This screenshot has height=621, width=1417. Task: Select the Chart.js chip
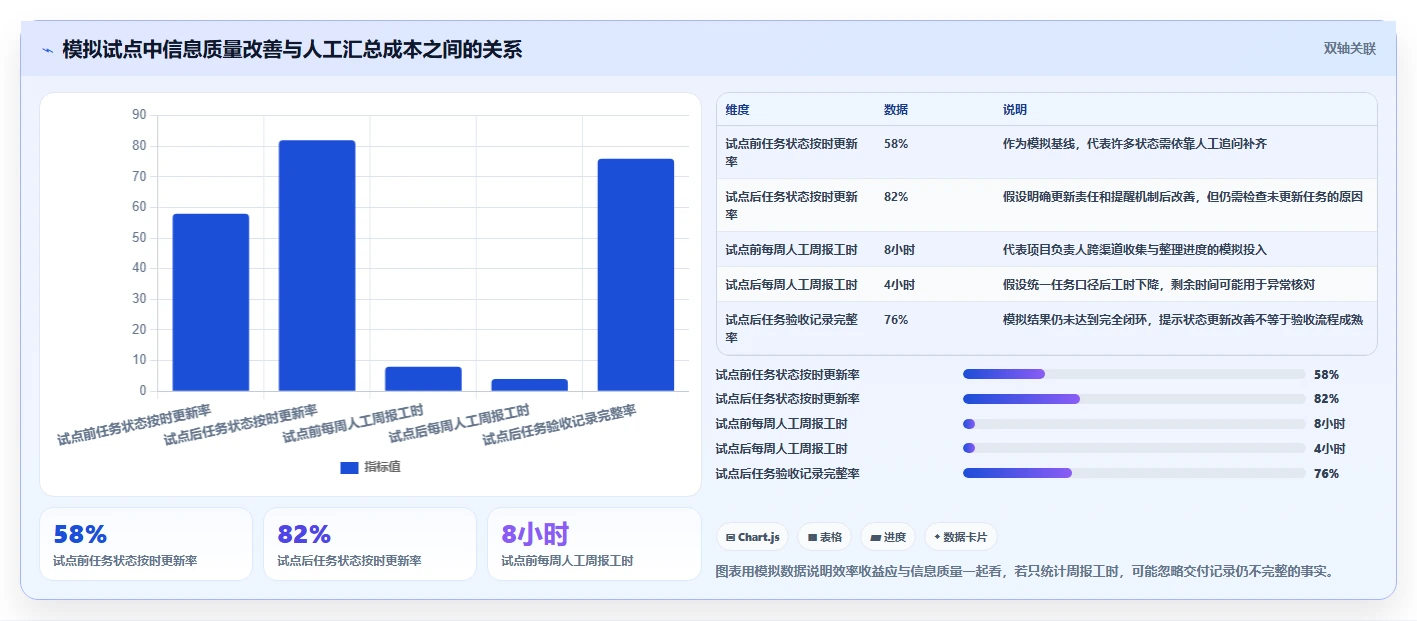tap(752, 537)
